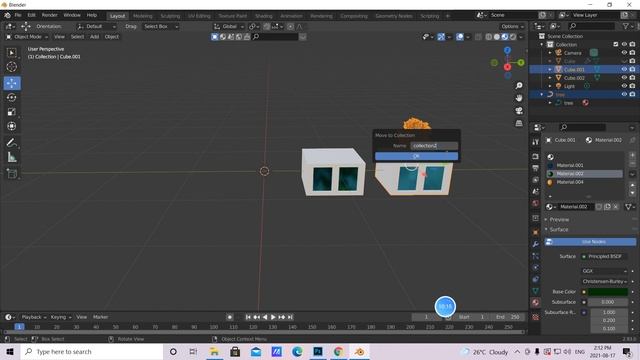This screenshot has height=360, width=640.
Task: Open the Add menu in viewport header
Action: 95,37
